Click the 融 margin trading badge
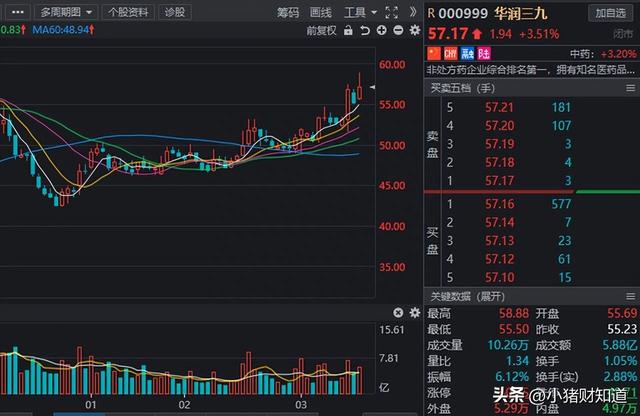Viewport: 640px width, 416px height. [467, 53]
